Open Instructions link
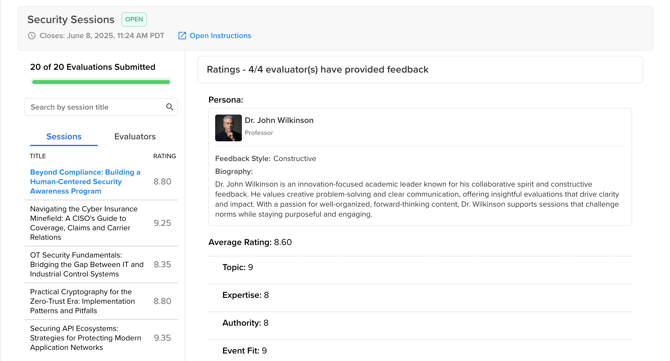The width and height of the screenshot is (670, 361). coord(220,35)
